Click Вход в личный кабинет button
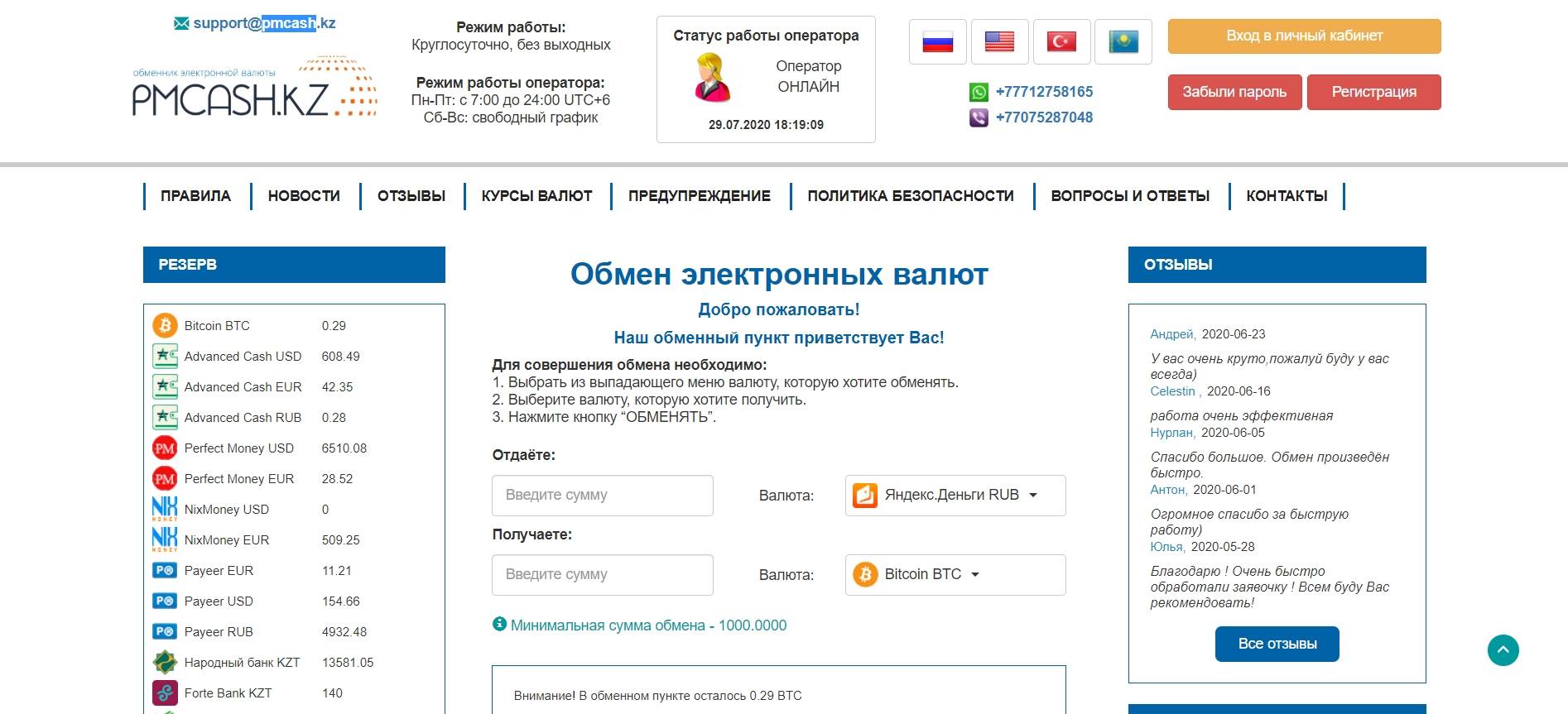1568x714 pixels. pos(1304,36)
